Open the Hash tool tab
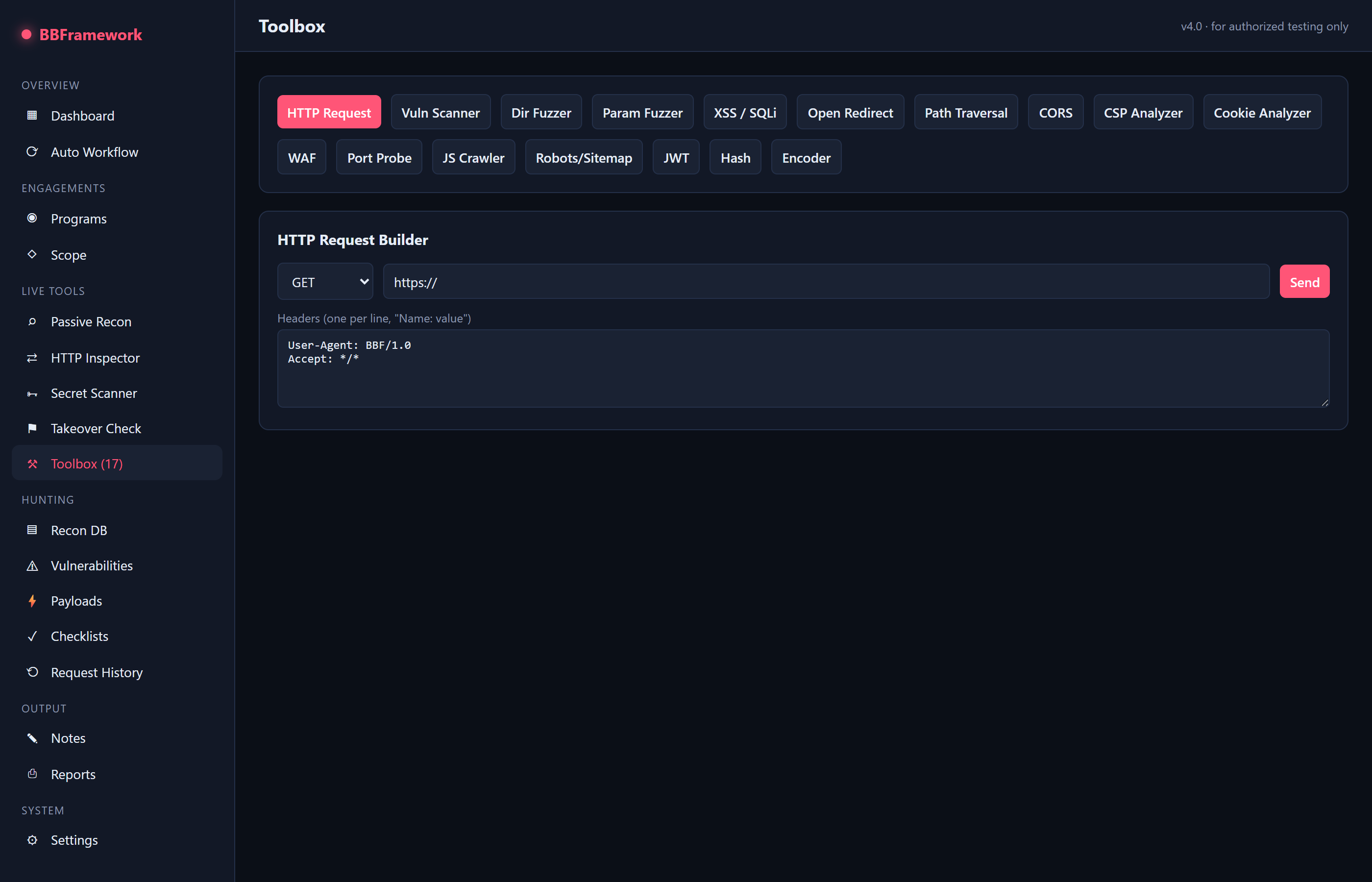1372x882 pixels. pos(735,157)
